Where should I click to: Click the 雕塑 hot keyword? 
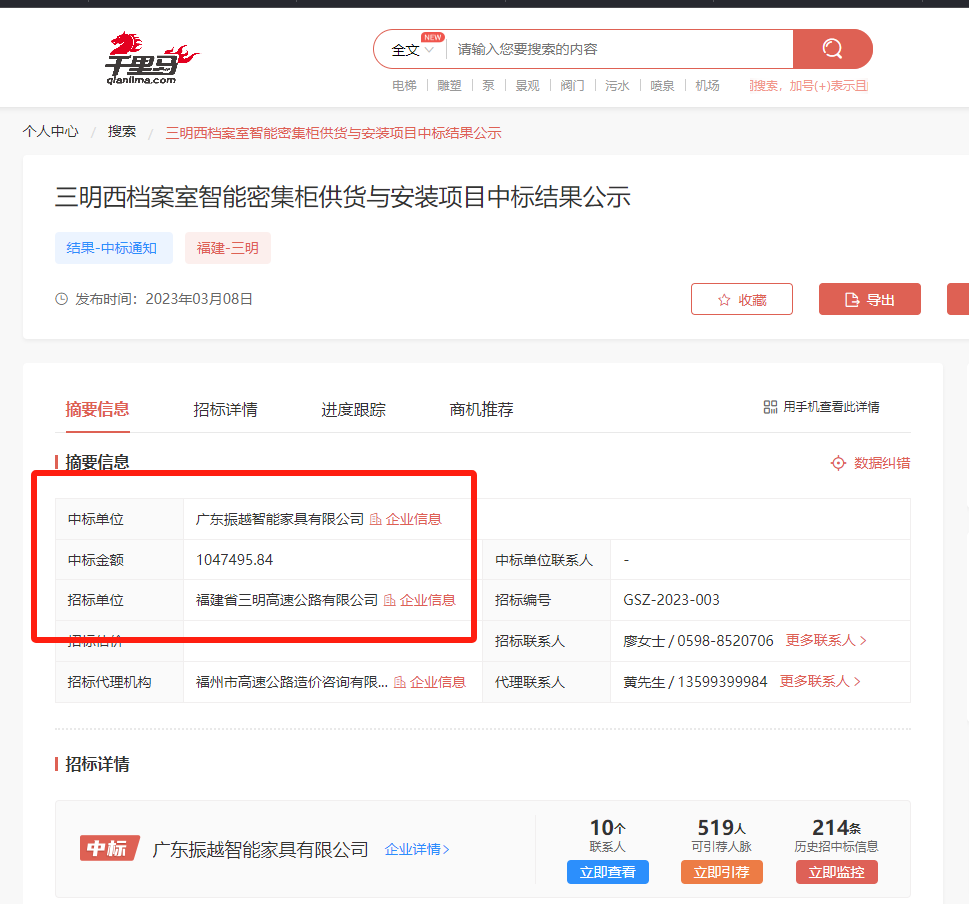click(449, 85)
